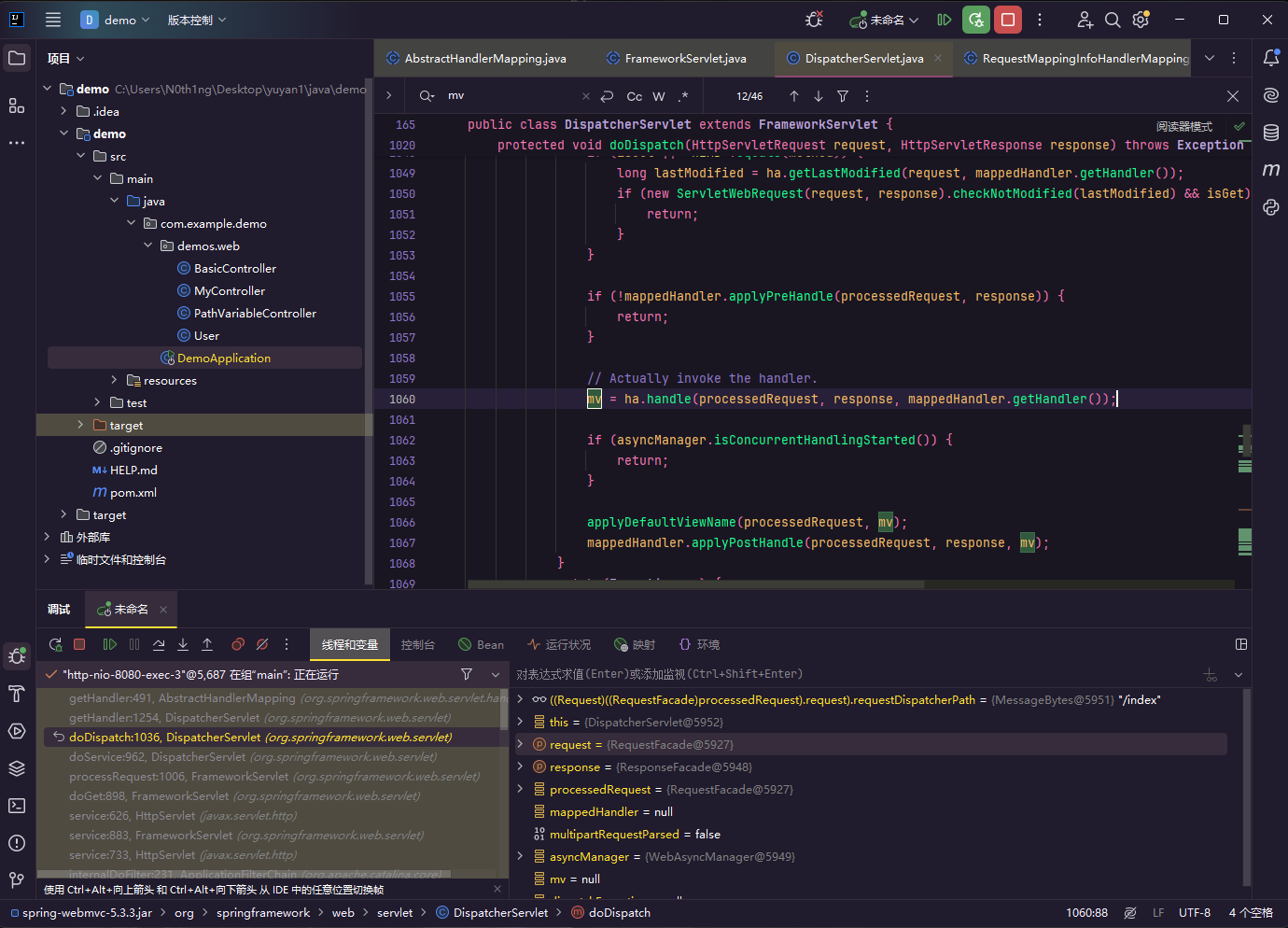Screen dimensions: 1288x928
Task: Select the Threads and Variables tab
Action: point(350,645)
